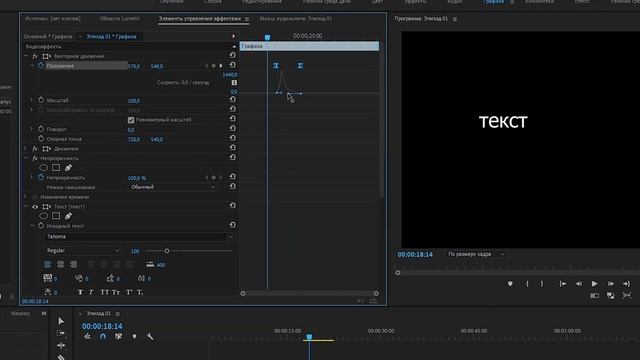Image resolution: width=640 pixels, height=360 pixels.
Task: Toggle animation stopwatch for Поворот
Action: click(41, 129)
